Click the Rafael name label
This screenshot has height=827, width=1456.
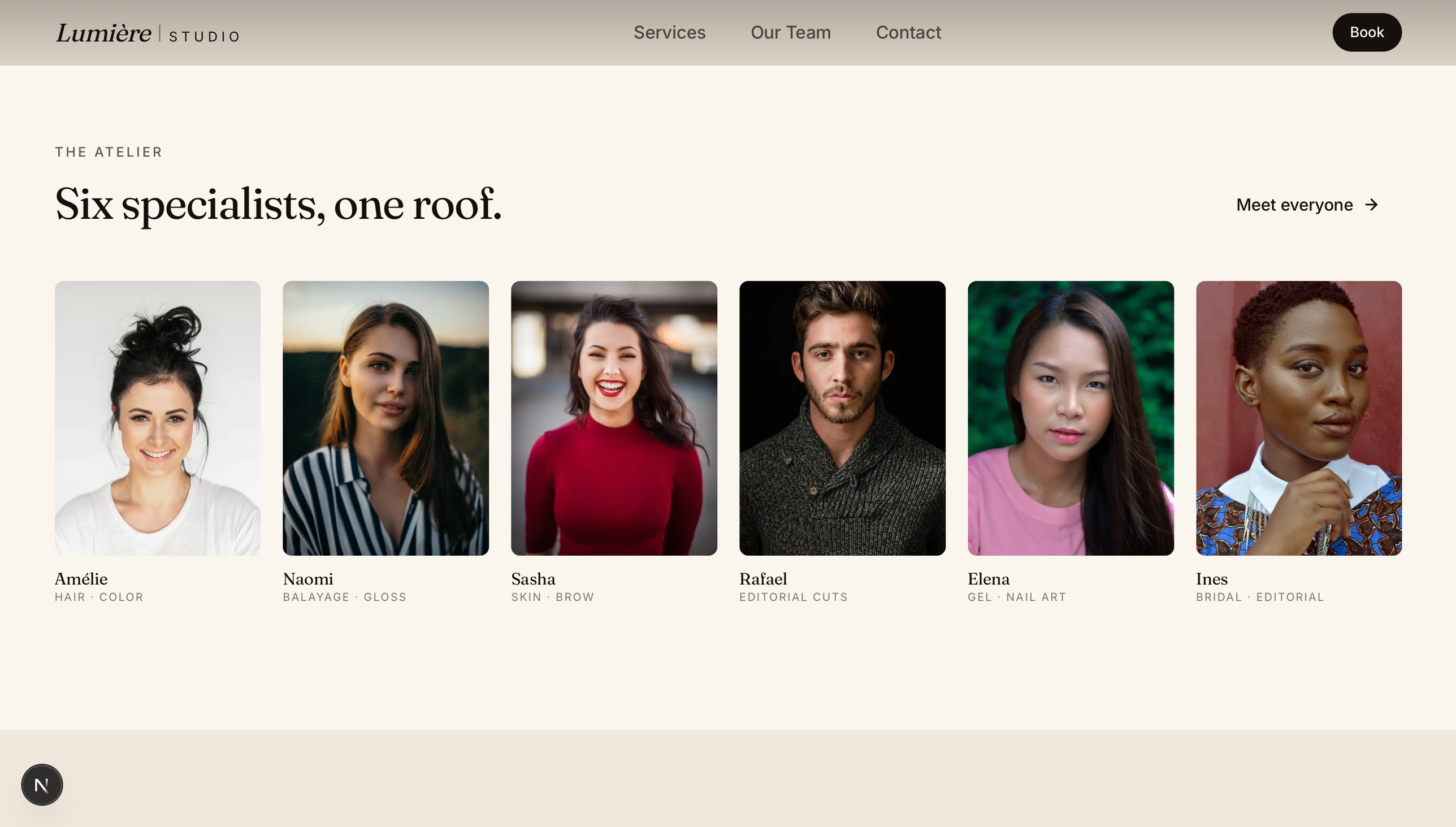[x=762, y=579]
